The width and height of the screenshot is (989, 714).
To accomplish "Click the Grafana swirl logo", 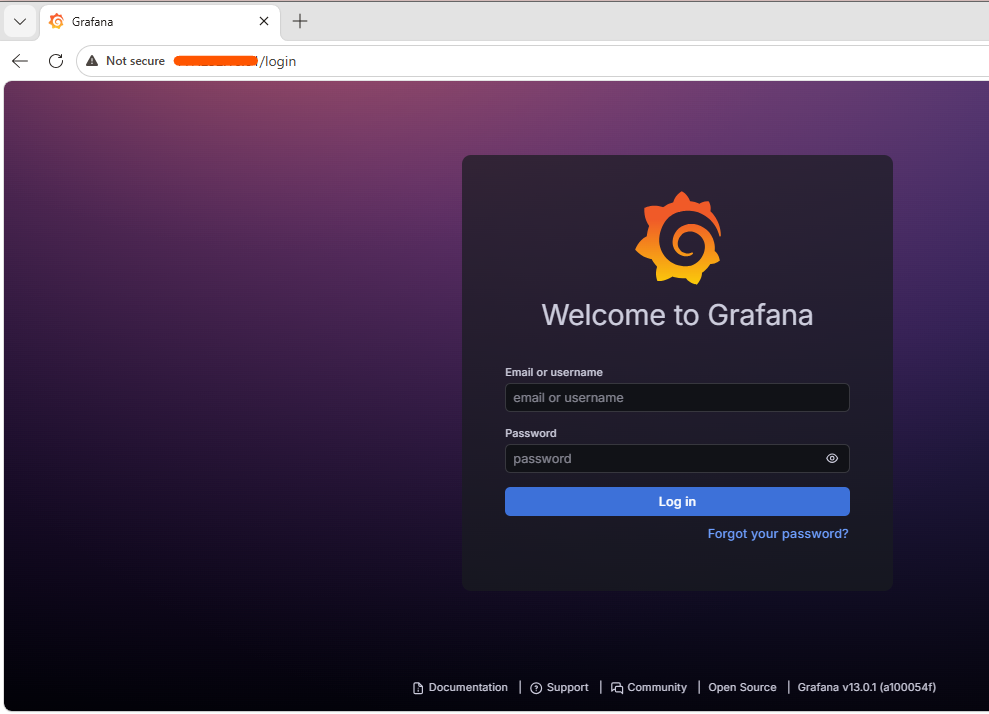I will [678, 238].
